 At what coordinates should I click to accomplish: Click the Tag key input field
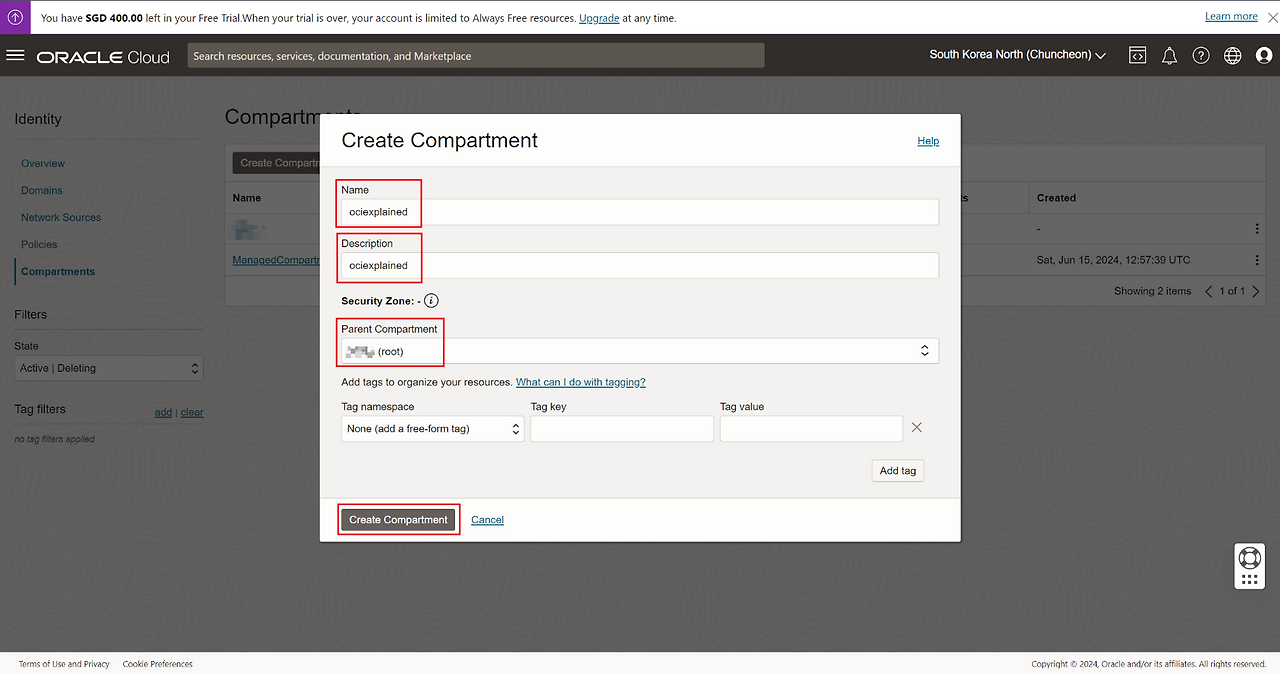pos(621,429)
